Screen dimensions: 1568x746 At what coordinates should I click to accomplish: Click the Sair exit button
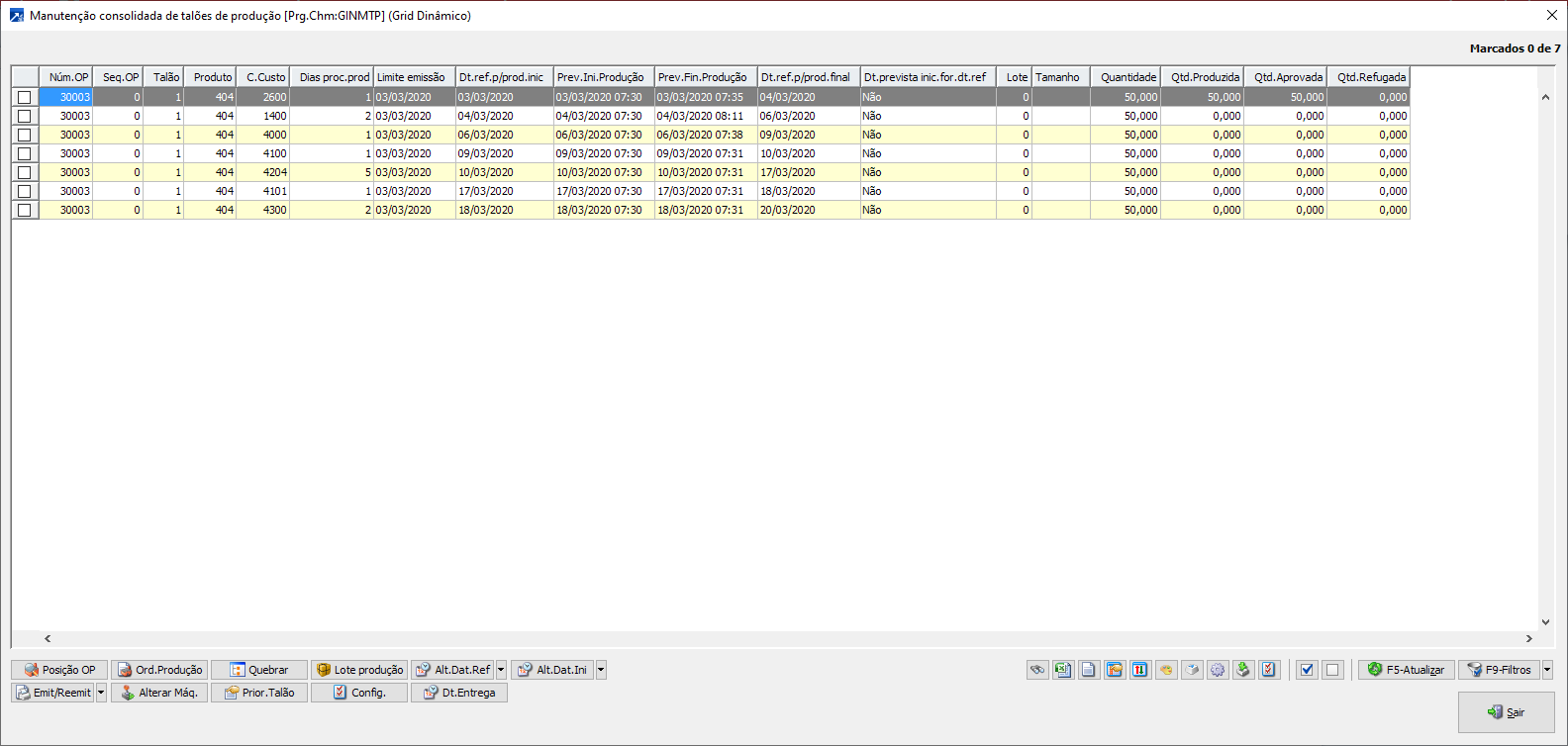[x=1507, y=712]
